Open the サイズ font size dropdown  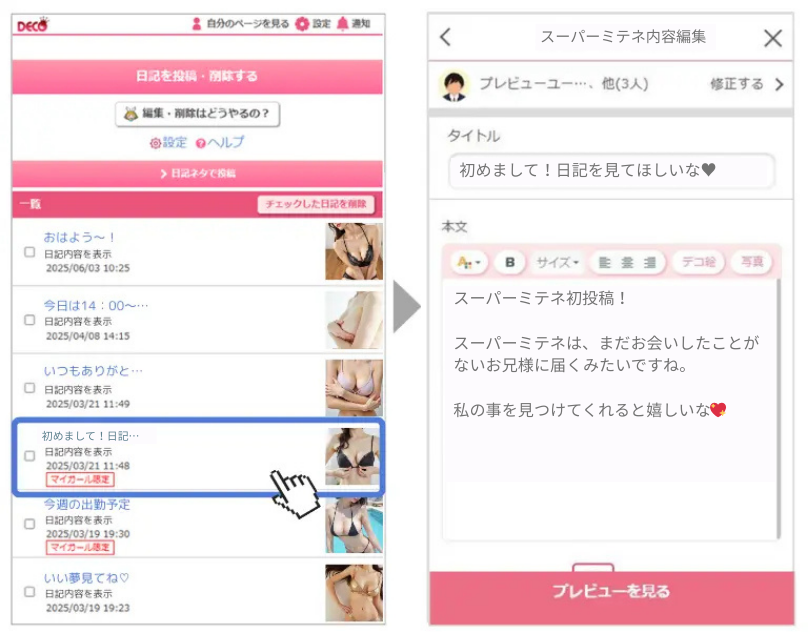[557, 262]
